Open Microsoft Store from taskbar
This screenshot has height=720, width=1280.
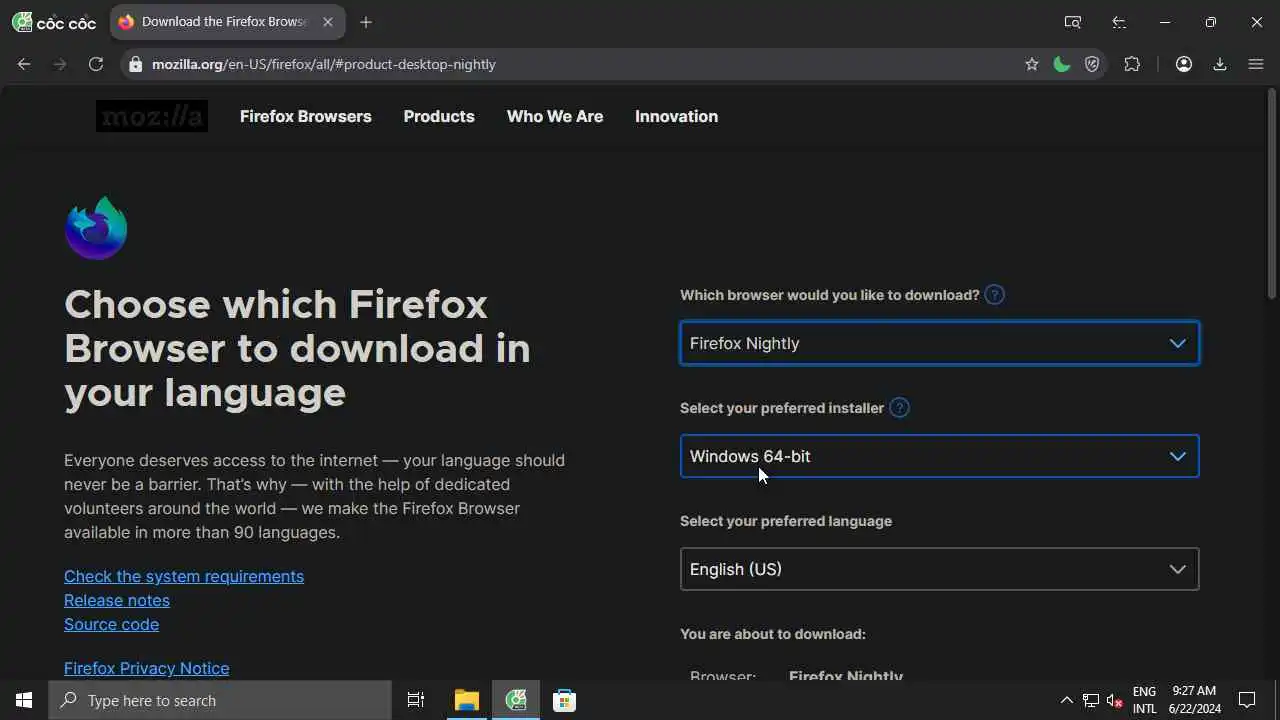click(x=565, y=700)
